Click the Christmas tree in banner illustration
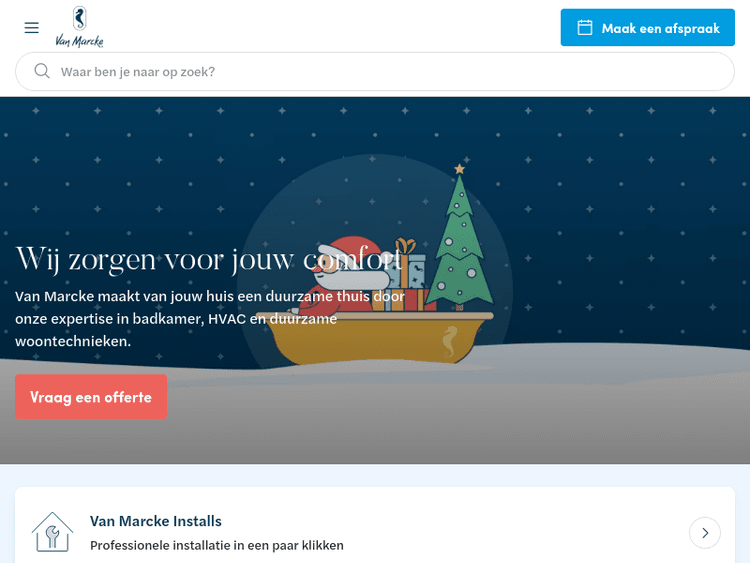 [x=460, y=238]
